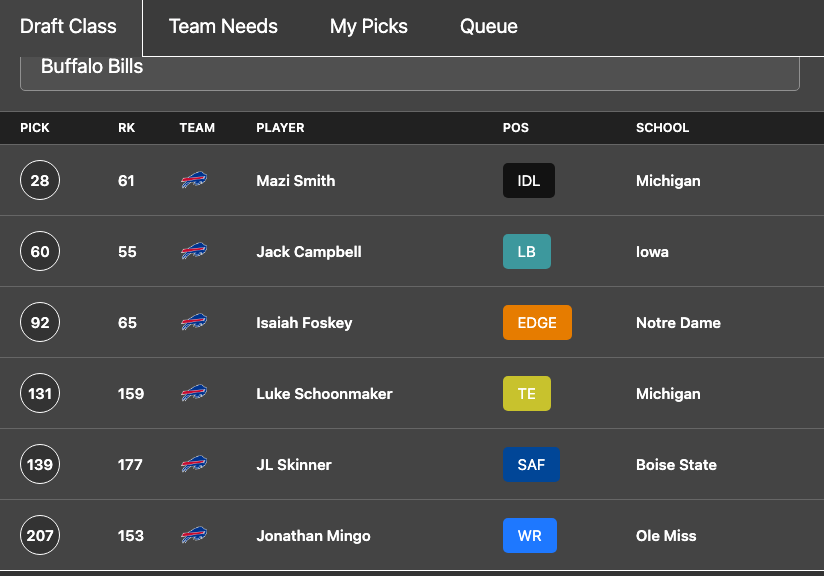Open the Team Needs tab
This screenshot has height=576, width=824.
(x=223, y=26)
